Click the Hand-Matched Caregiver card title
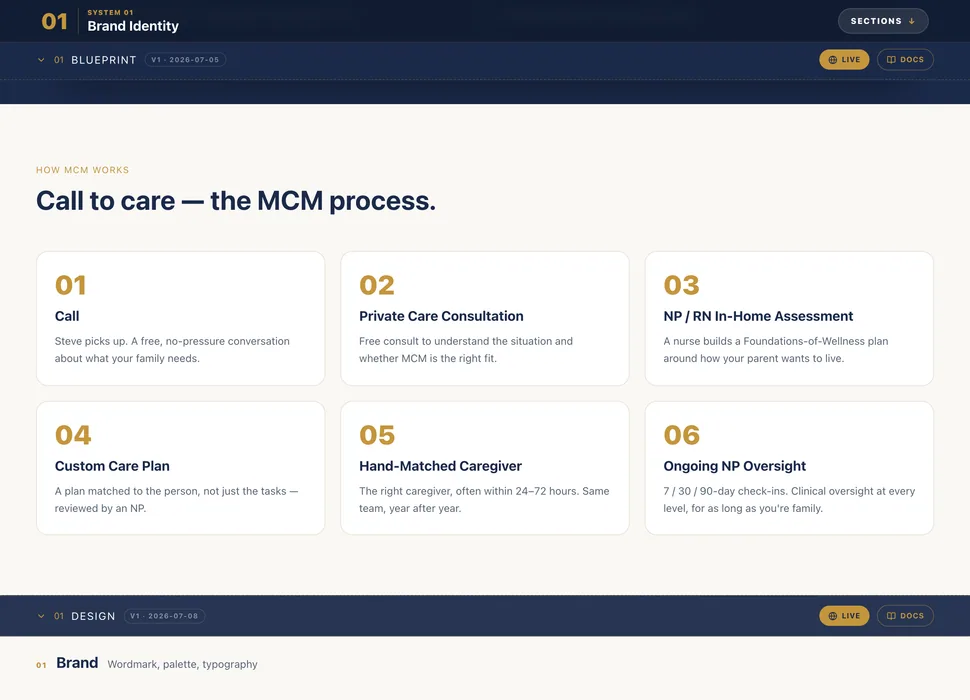Viewport: 970px width, 700px height. tap(440, 466)
